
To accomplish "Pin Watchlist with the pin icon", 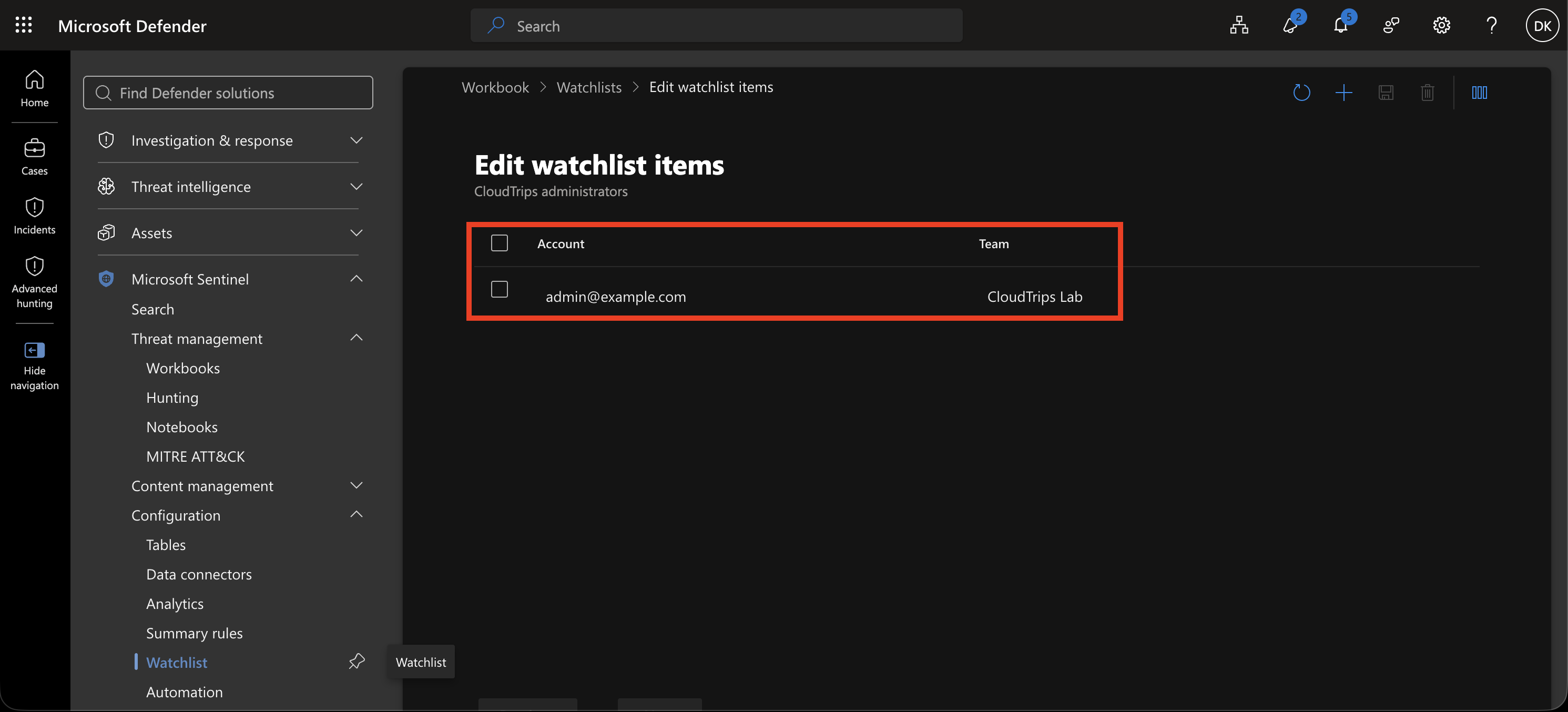I will pos(357,662).
